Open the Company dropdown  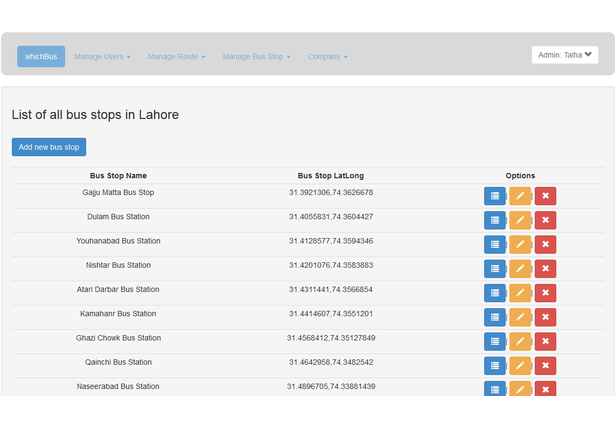(328, 56)
